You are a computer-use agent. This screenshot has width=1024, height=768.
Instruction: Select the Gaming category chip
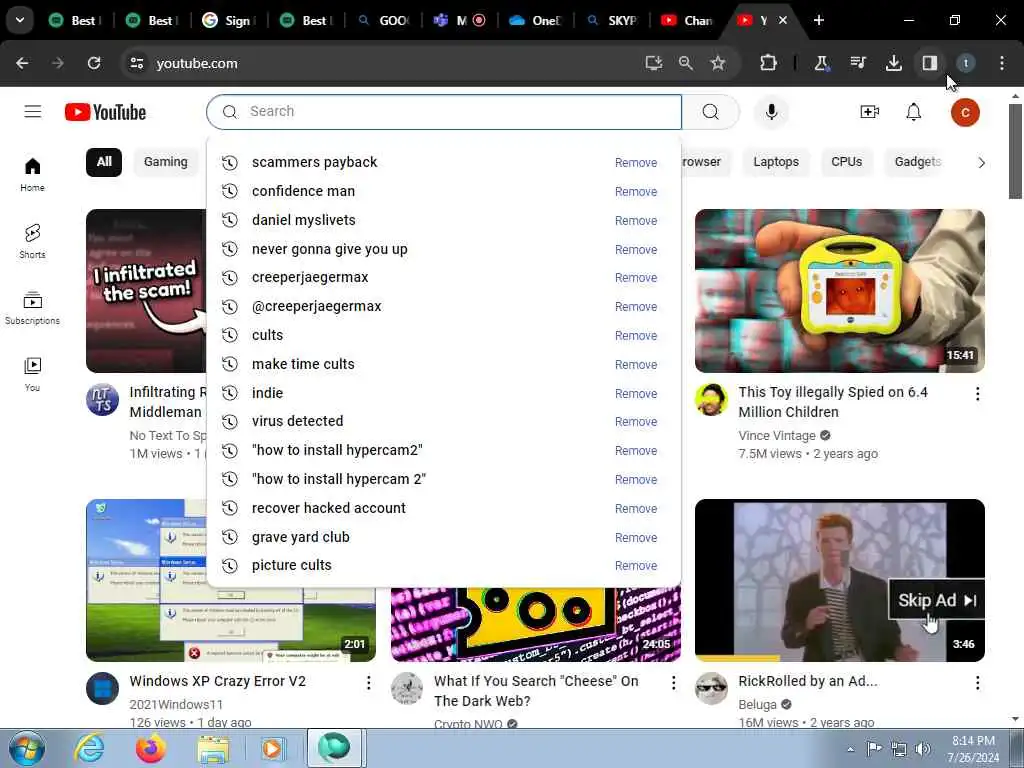click(x=166, y=161)
